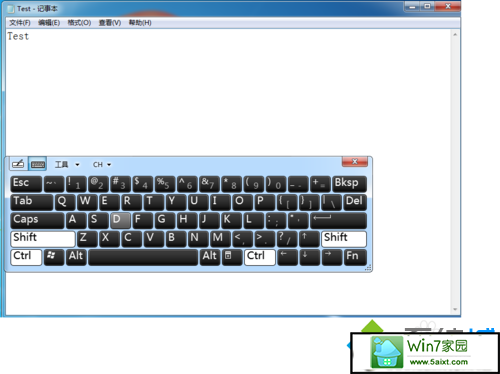The image size is (500, 374).
Task: Tap the tilde backtick key
Action: [x=54, y=184]
